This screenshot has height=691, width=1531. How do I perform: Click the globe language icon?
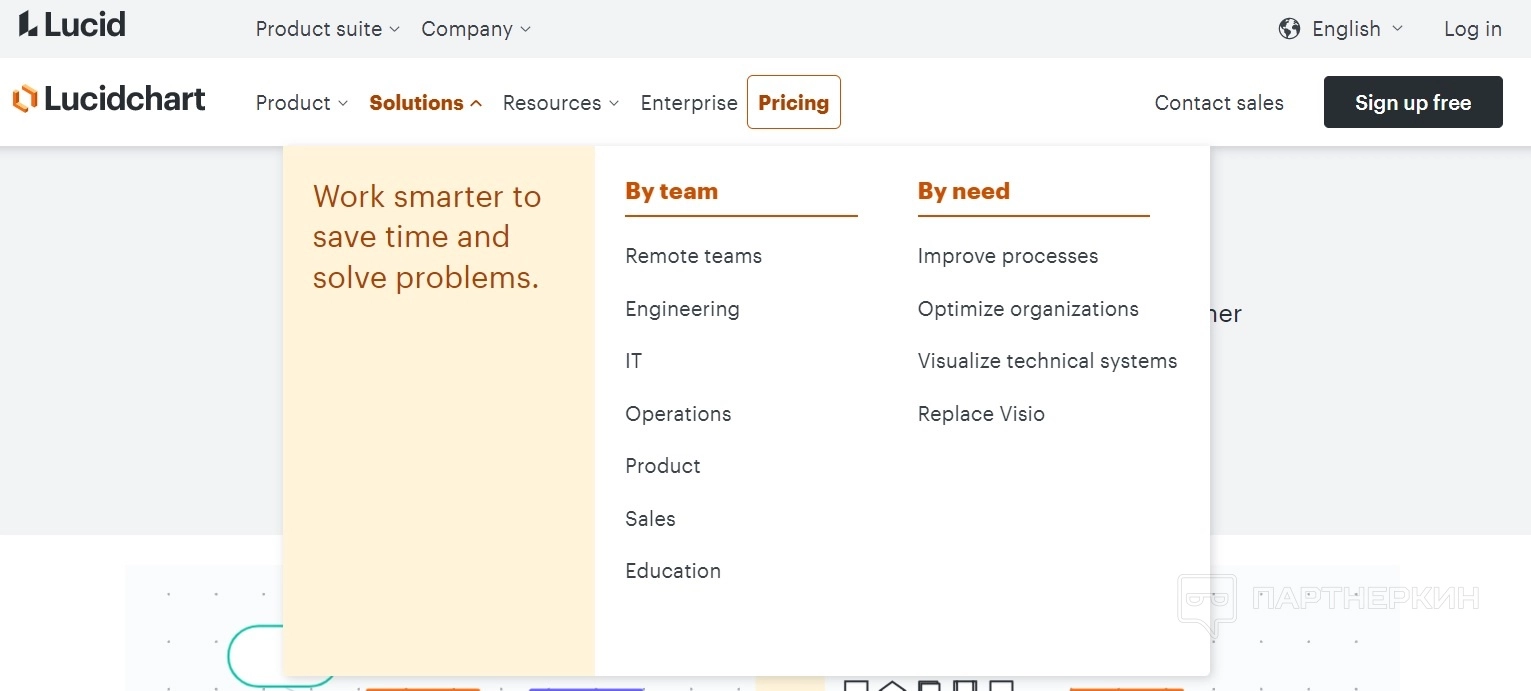click(x=1289, y=29)
